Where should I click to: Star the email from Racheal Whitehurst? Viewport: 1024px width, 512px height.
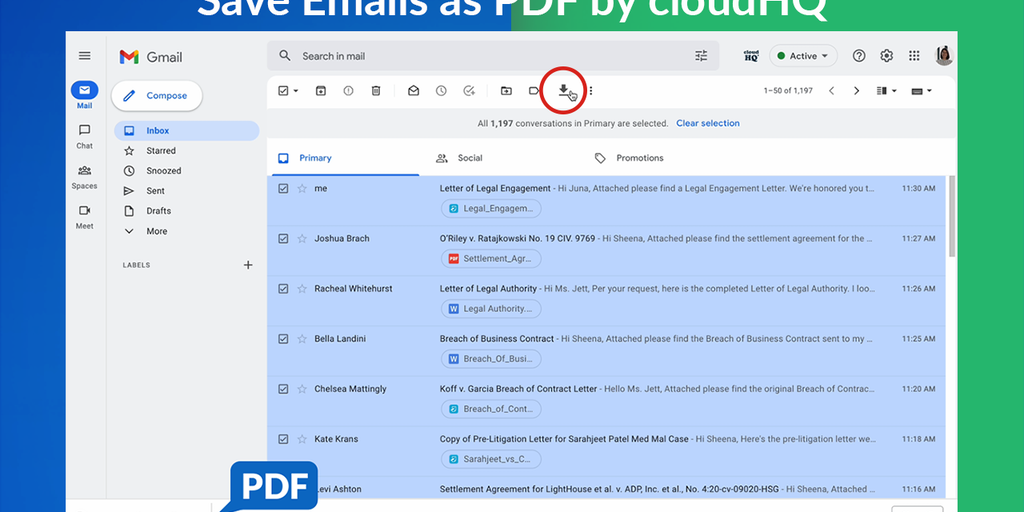302,289
